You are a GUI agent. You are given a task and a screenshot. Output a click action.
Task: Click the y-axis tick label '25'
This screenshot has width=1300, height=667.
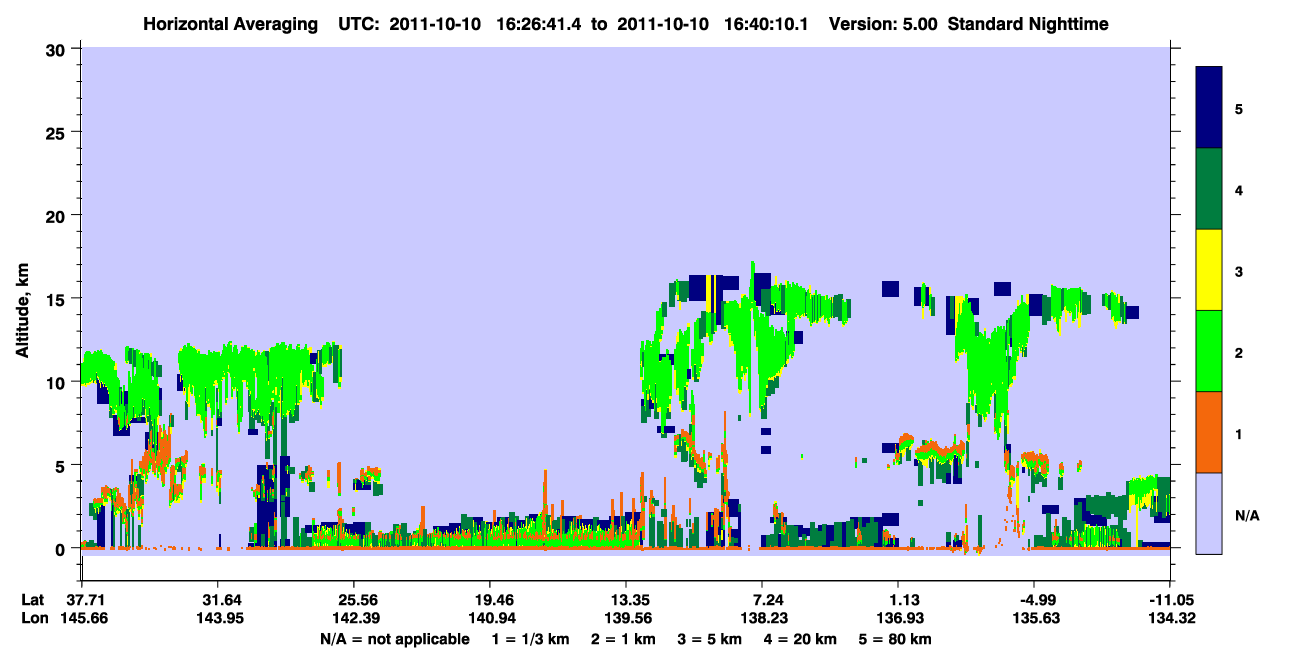57,132
